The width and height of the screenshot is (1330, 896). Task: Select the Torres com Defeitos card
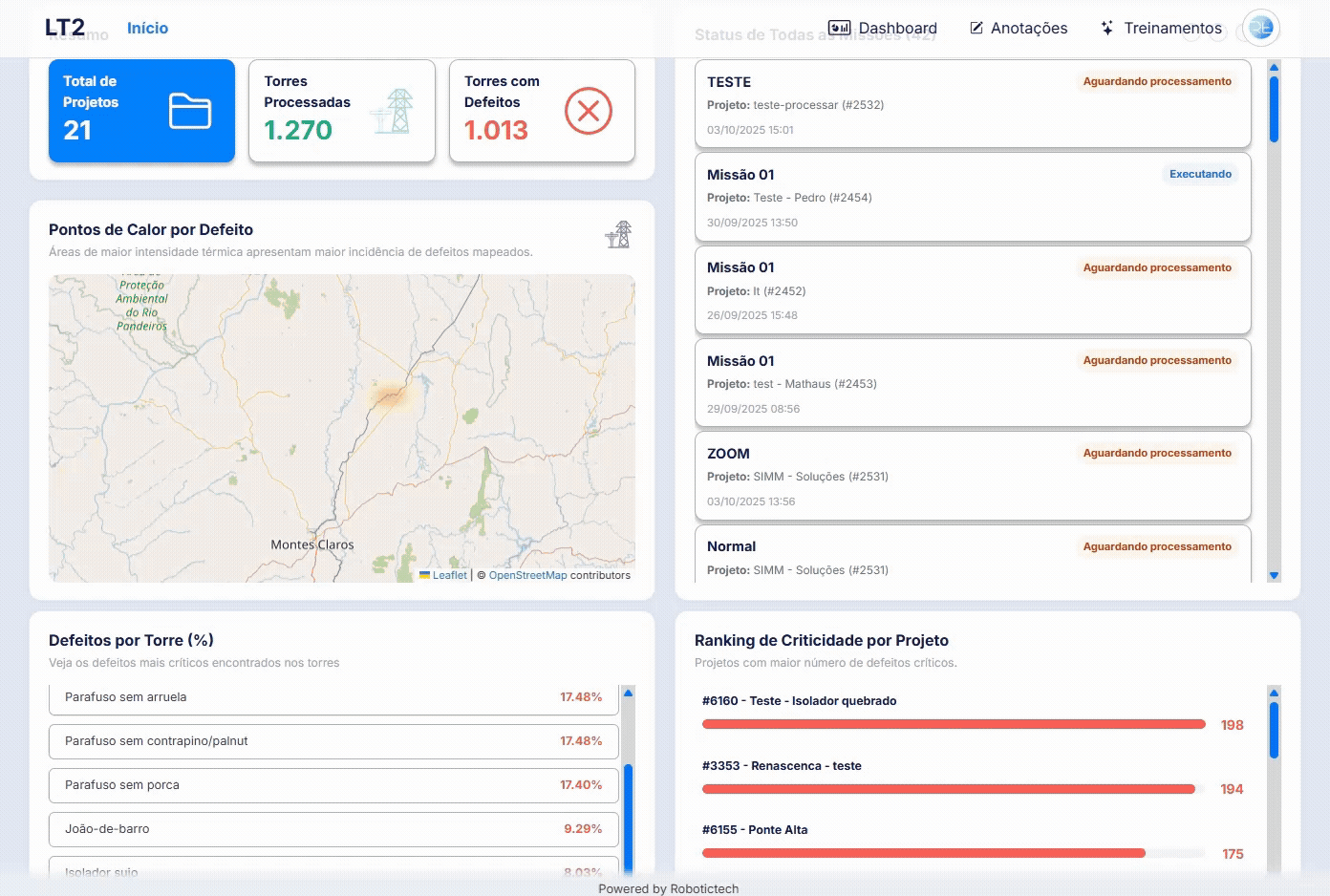tap(542, 111)
